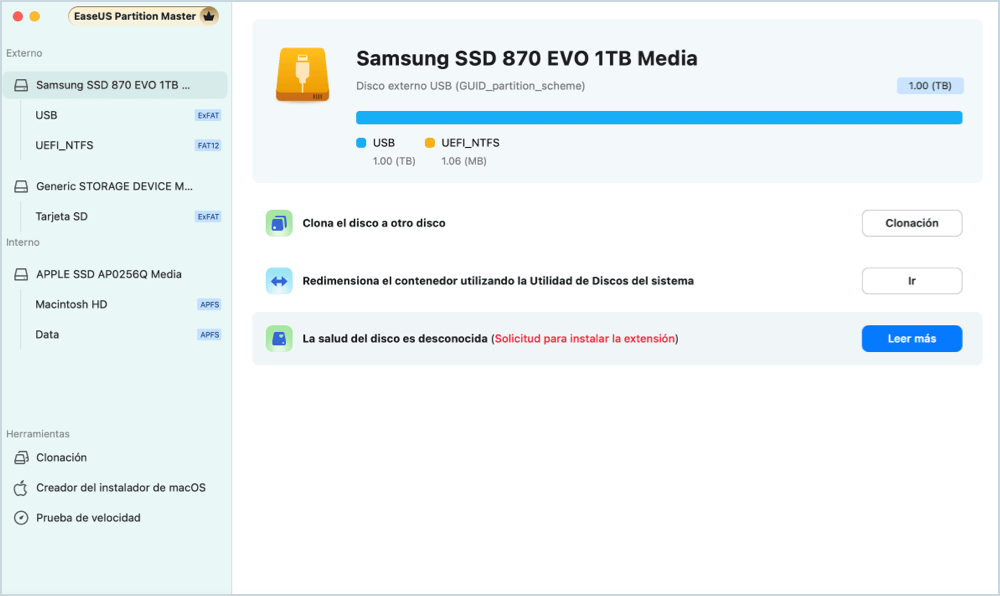Click the crown premium icon
Screen dimensions: 1000x596
click(209, 16)
